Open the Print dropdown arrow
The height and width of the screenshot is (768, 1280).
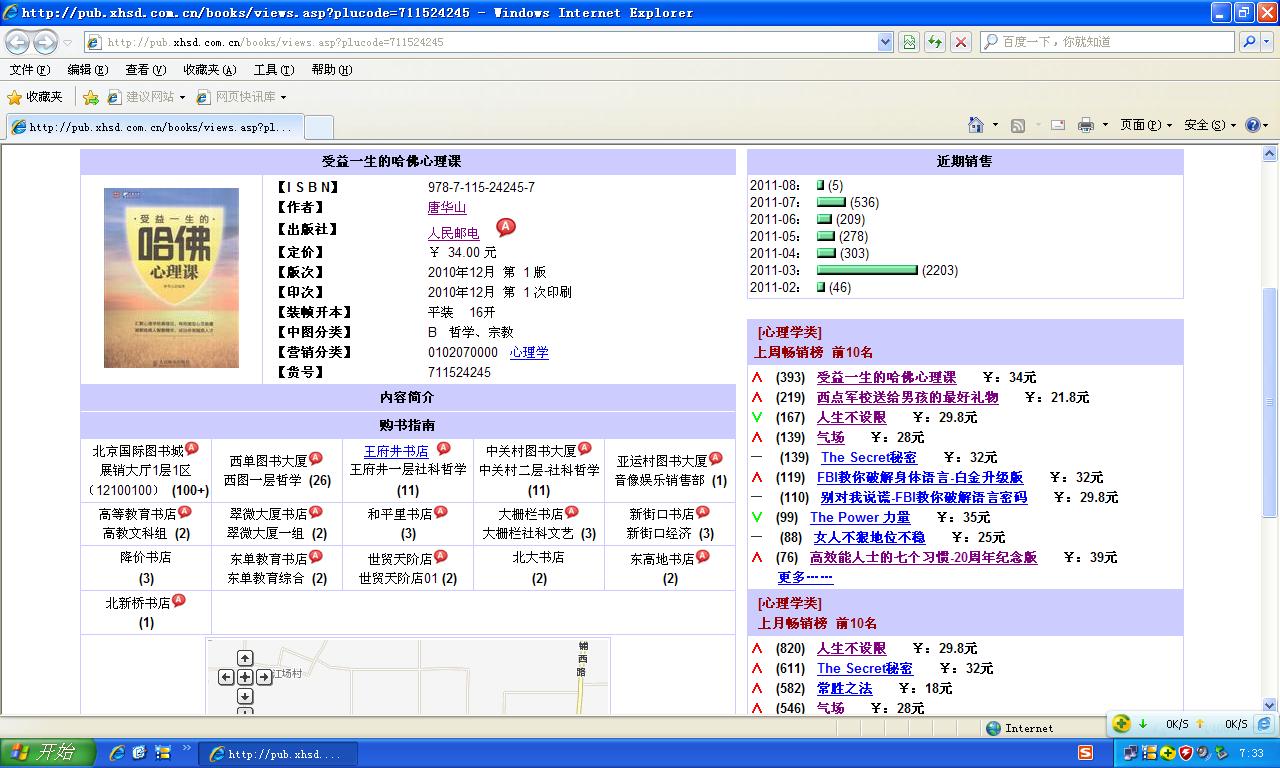pos(1104,125)
